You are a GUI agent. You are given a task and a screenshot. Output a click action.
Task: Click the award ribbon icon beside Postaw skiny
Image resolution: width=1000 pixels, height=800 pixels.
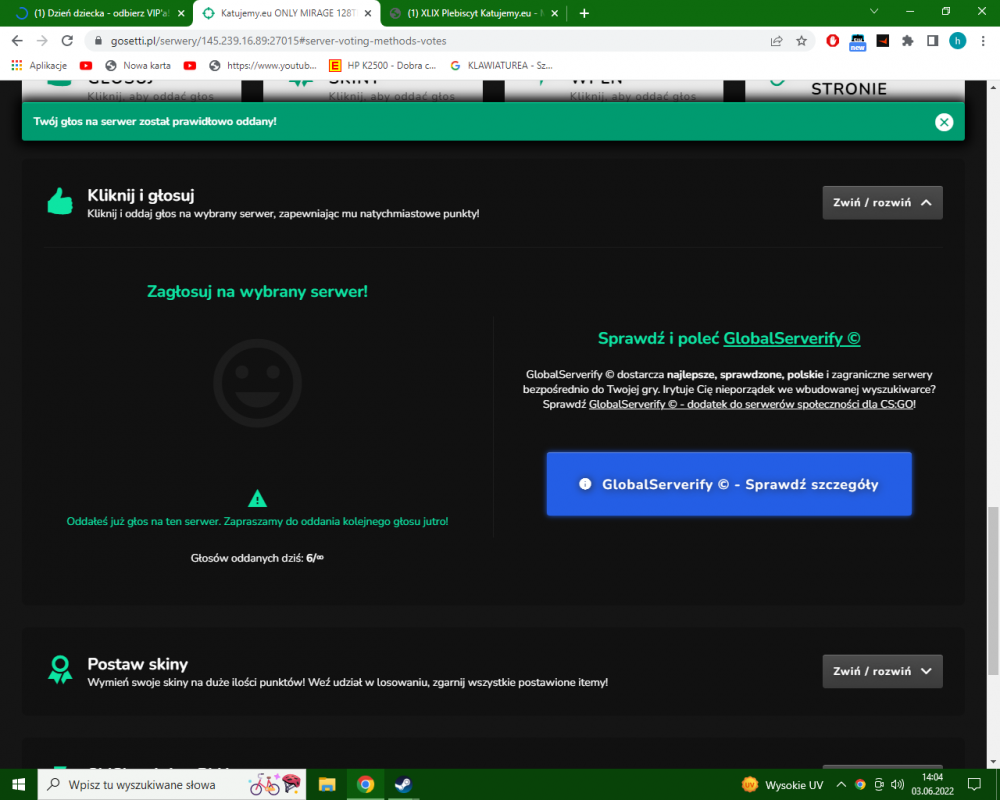coord(61,670)
